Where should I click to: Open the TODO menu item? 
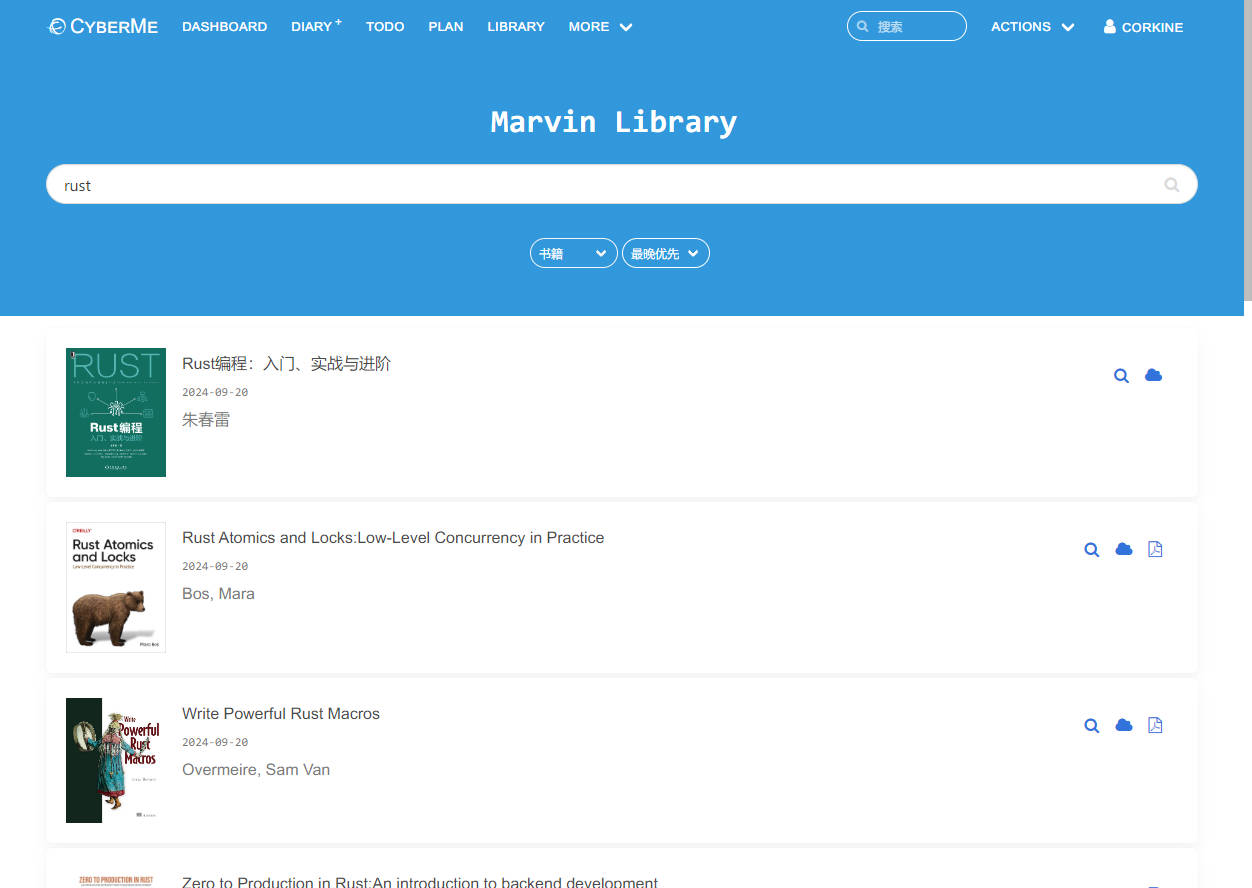385,27
